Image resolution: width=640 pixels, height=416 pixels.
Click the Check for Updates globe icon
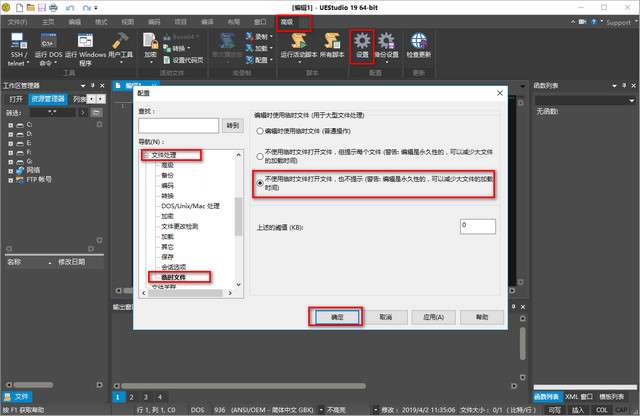coord(419,41)
